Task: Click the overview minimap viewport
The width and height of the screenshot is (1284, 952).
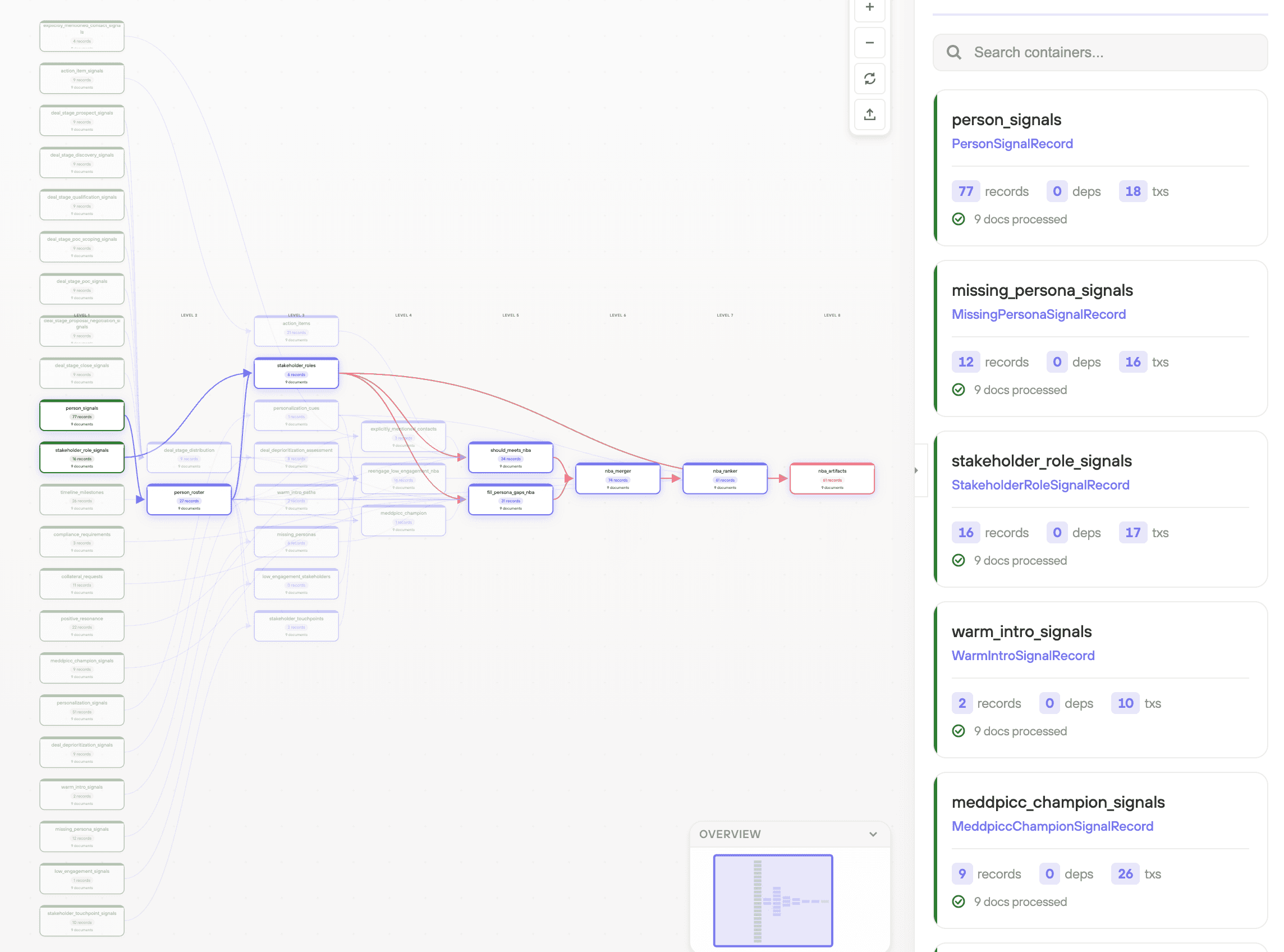Action: coord(772,900)
